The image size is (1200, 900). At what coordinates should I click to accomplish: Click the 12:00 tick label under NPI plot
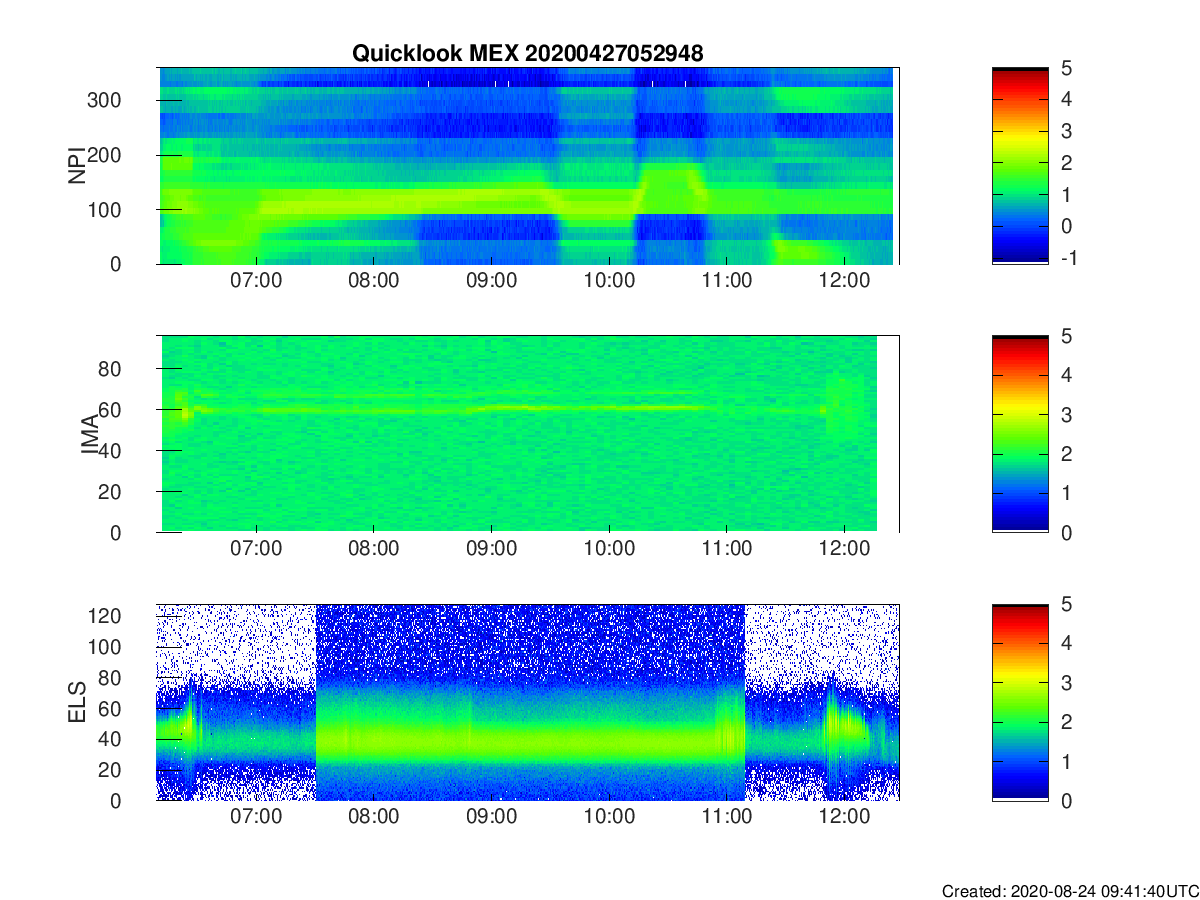[845, 281]
